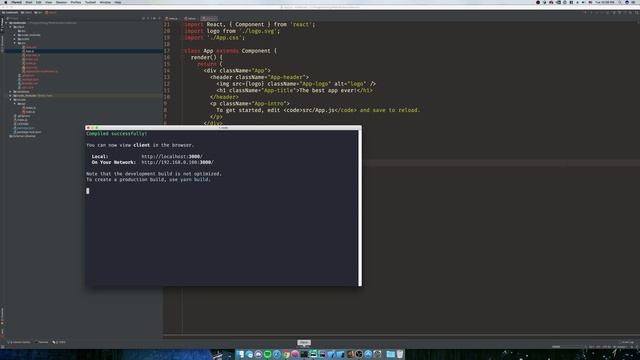This screenshot has height=360, width=640.
Task: Launch Google Chrome from the Dock
Action: (x=286, y=354)
